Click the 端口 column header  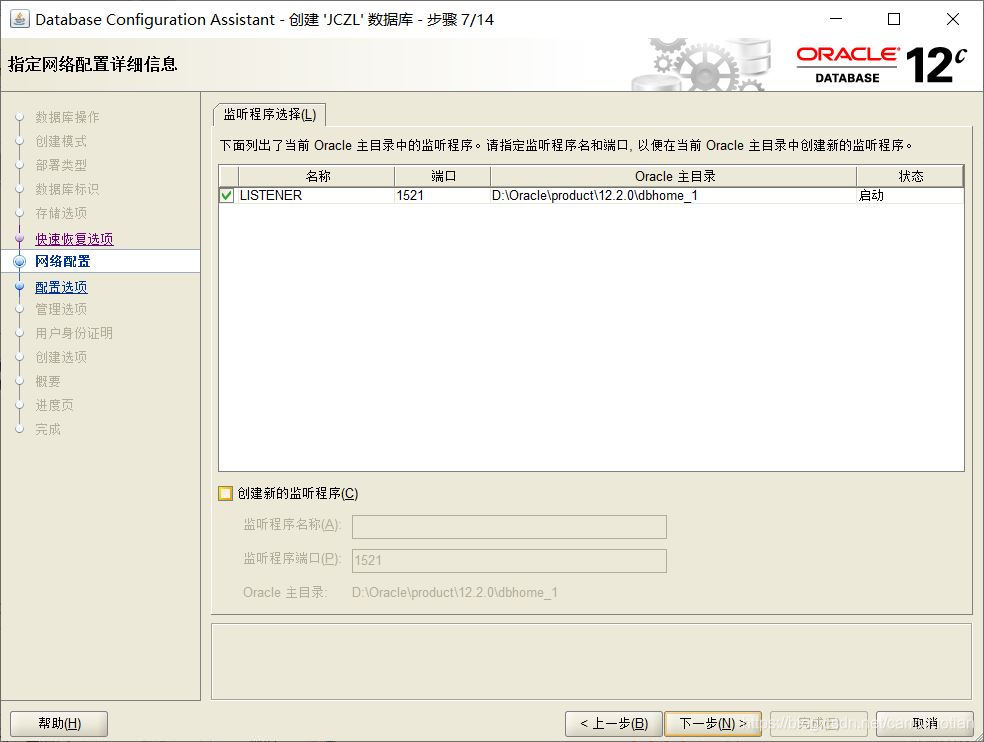(x=442, y=176)
